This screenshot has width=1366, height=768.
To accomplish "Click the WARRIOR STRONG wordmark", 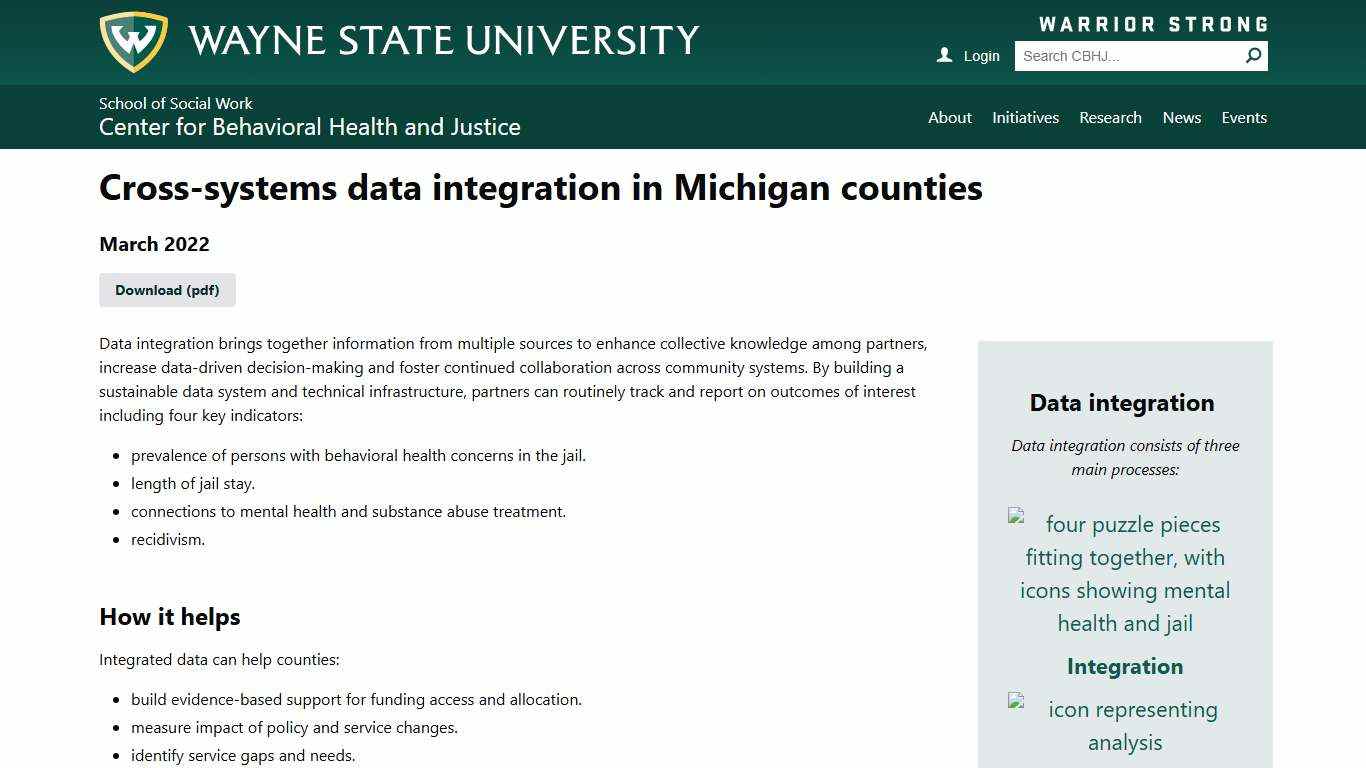I will 1154,23.
